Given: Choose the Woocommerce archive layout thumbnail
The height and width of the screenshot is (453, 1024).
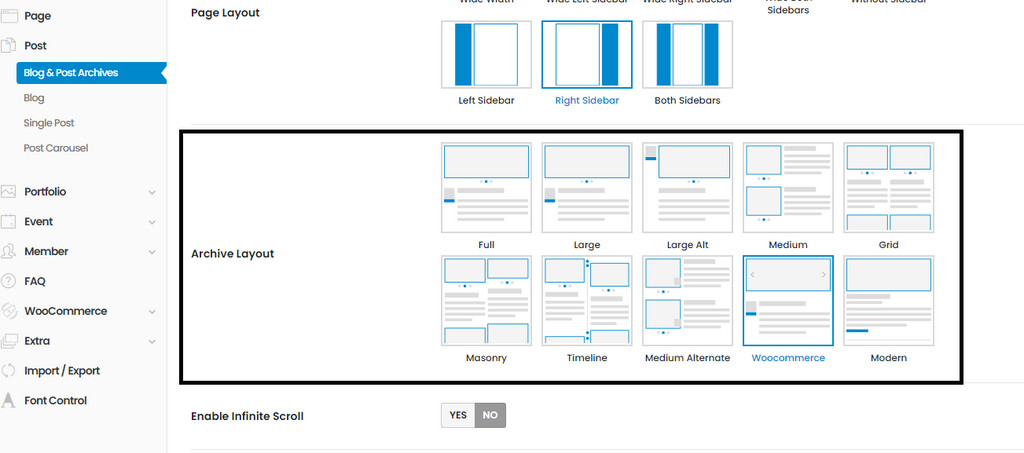Looking at the screenshot, I should [x=788, y=300].
